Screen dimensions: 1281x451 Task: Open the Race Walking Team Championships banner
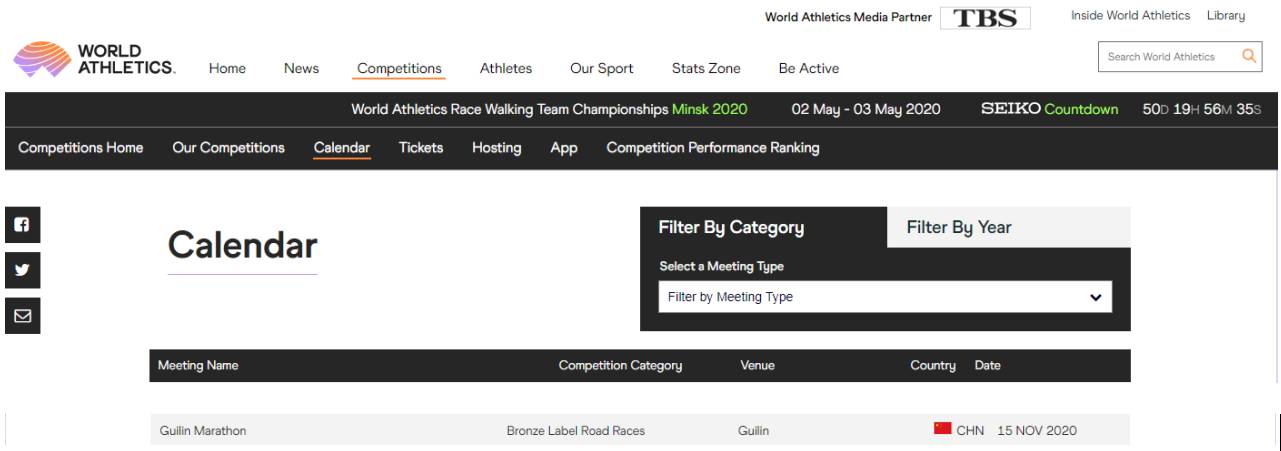point(549,109)
